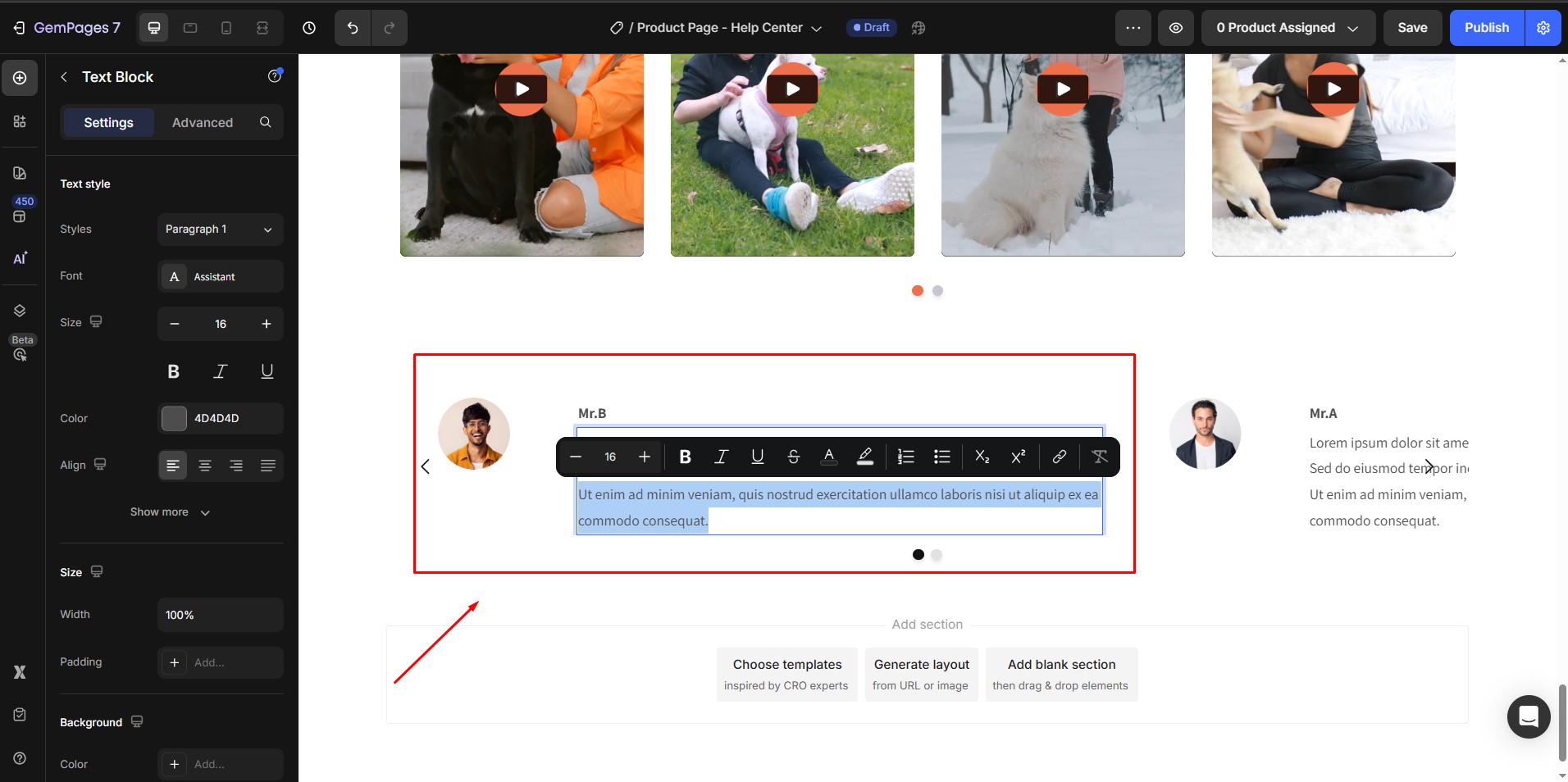Apply subscript formatting in floating toolbar
The width and height of the screenshot is (1568, 782).
coord(982,457)
